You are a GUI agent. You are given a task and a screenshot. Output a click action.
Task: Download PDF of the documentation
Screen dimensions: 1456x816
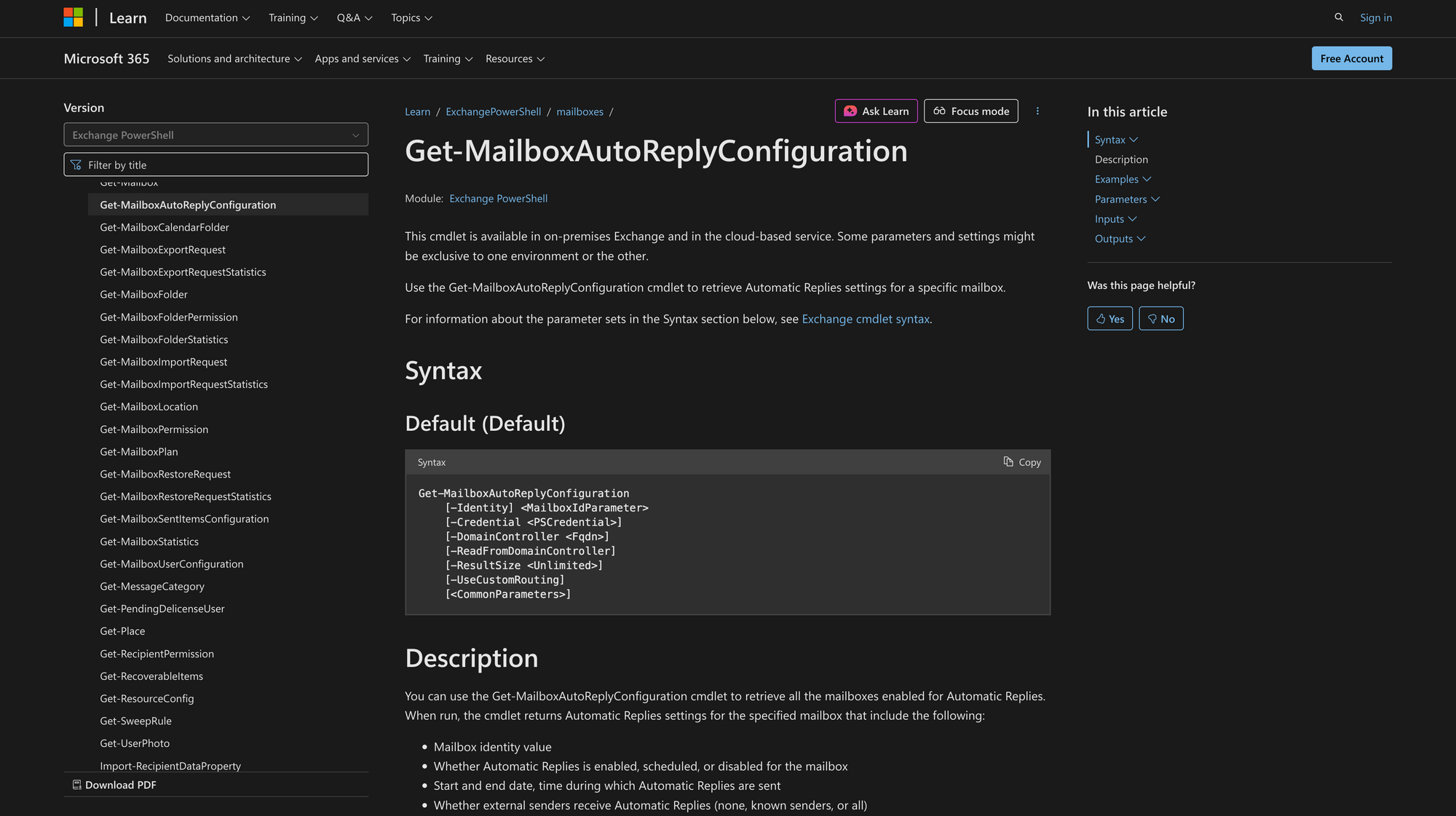(114, 785)
